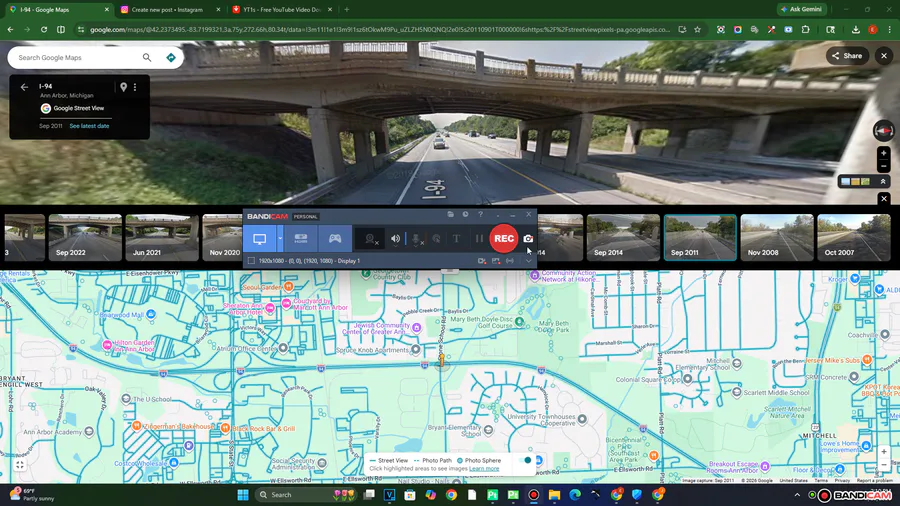Screen dimensions: 900x506
Task: Toggle the Street View layer switch
Action: (x=524, y=460)
